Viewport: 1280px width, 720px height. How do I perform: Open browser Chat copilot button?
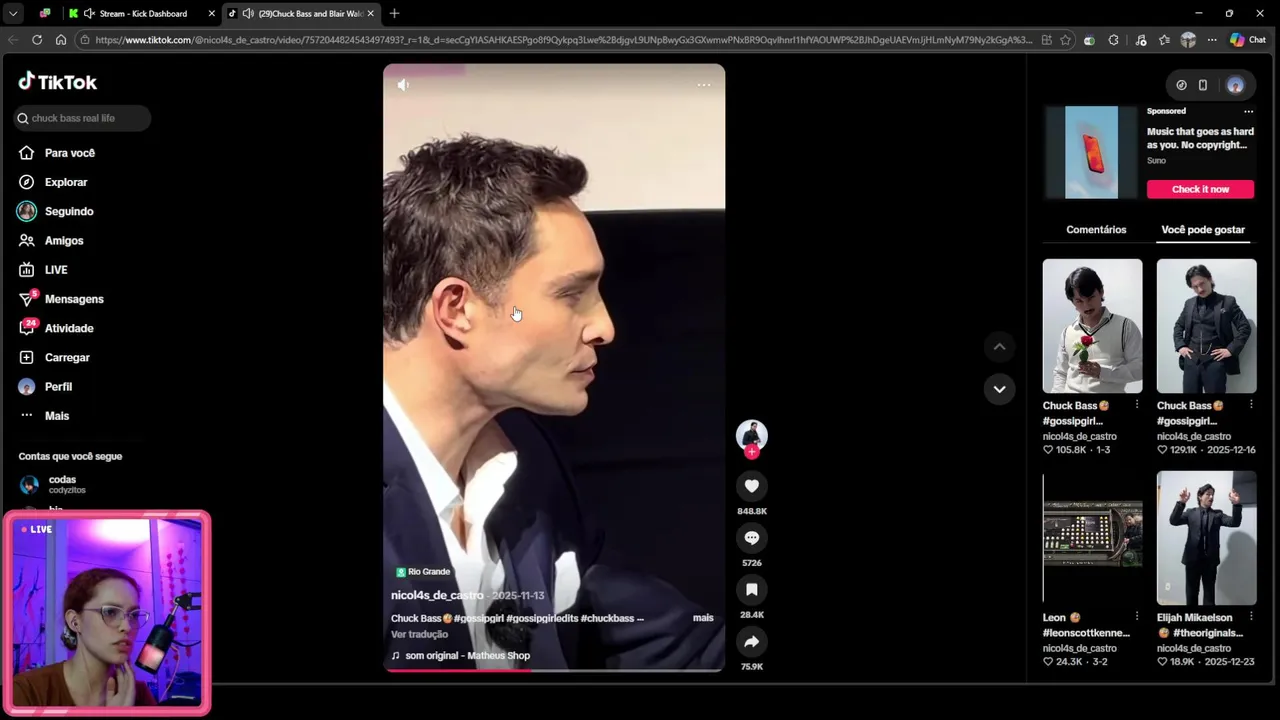point(1248,40)
